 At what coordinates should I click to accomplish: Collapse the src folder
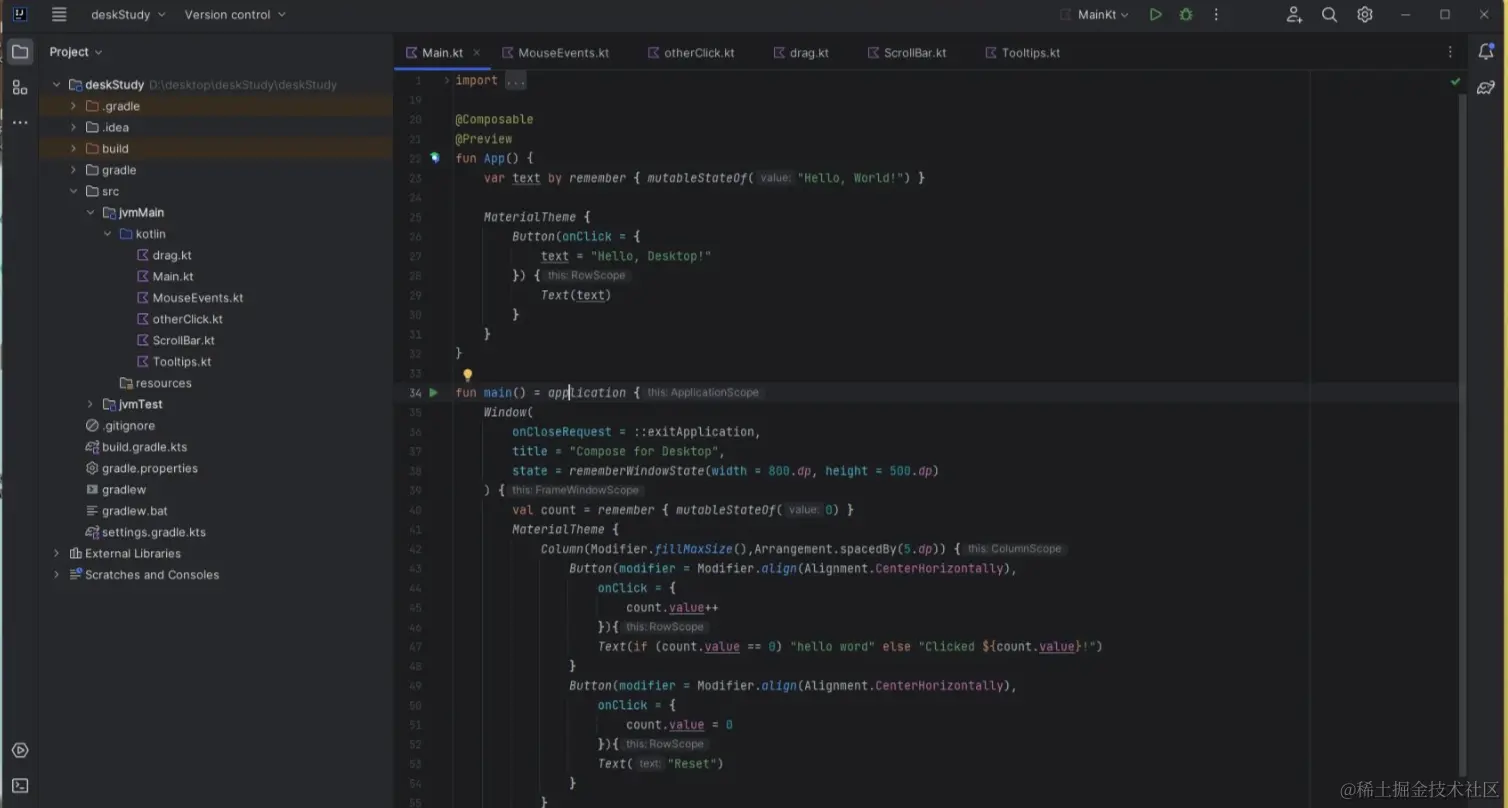pos(73,191)
